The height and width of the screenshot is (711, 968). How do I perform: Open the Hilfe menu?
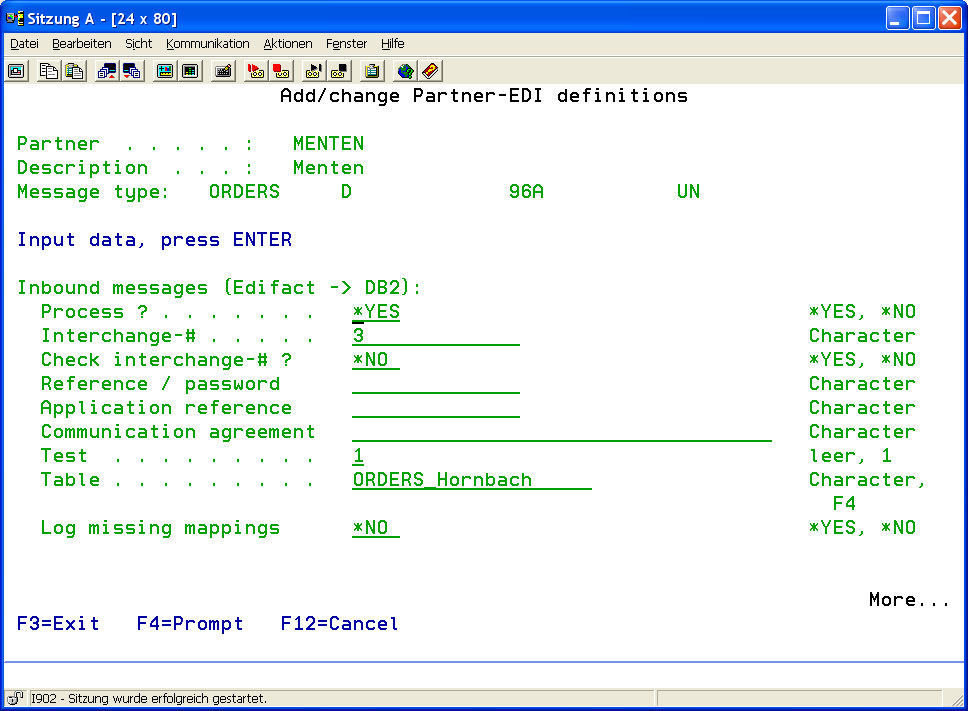(x=392, y=44)
